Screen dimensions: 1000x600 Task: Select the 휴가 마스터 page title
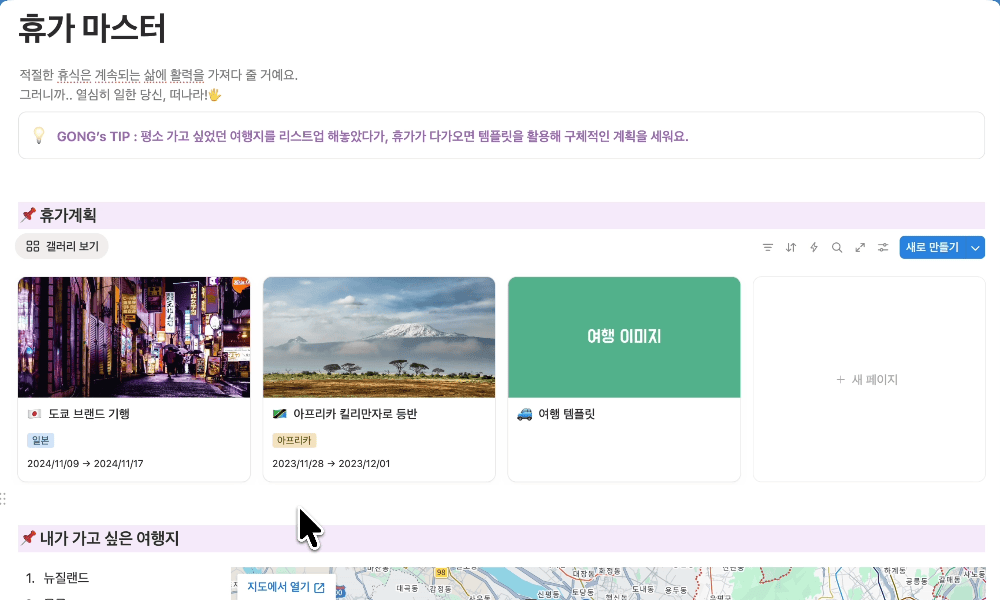(92, 29)
